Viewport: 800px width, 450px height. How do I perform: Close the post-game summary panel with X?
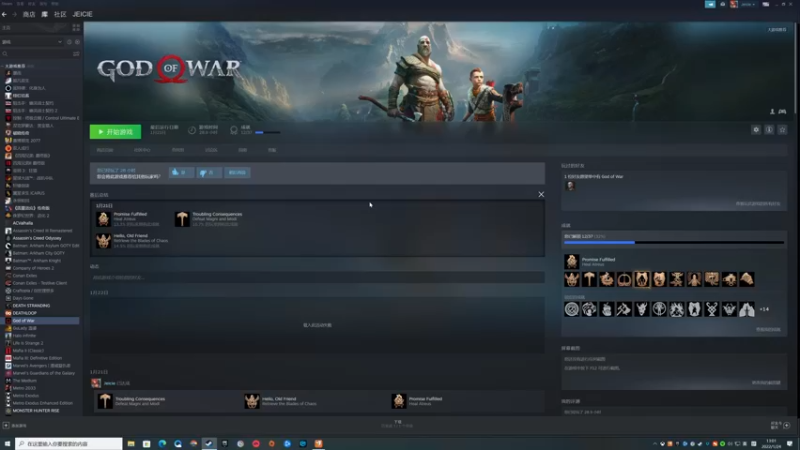point(541,194)
